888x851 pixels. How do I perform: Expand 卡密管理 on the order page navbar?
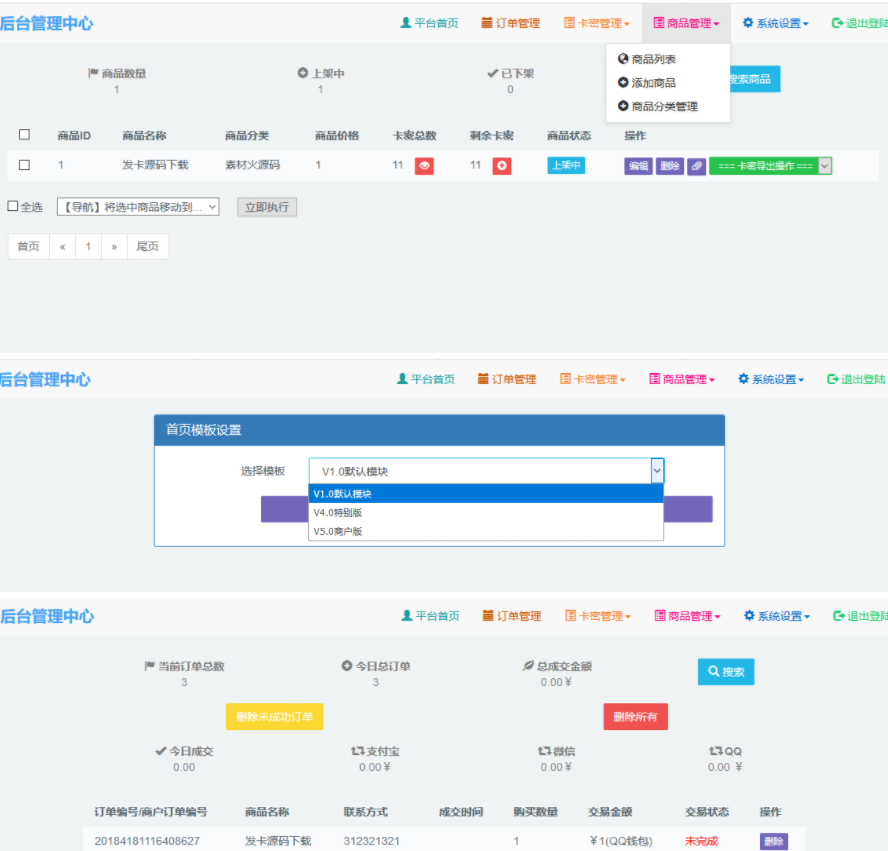tap(598, 615)
